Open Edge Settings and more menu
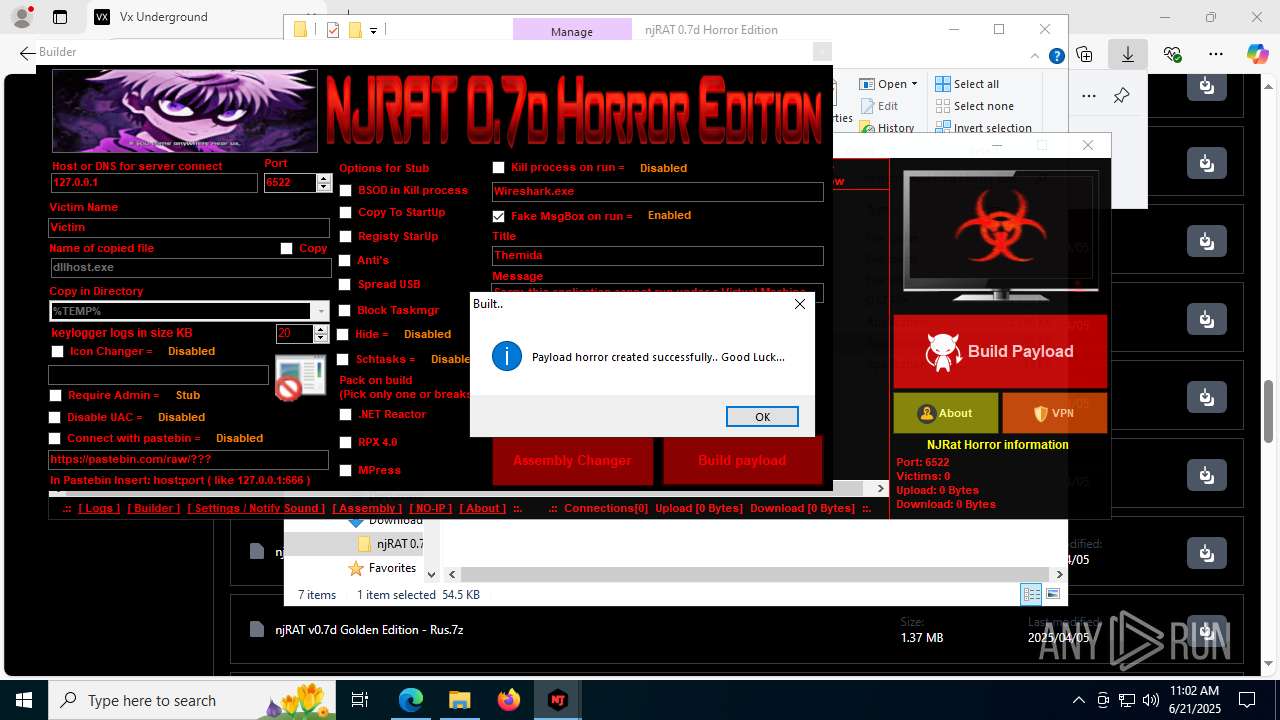 (x=1216, y=54)
